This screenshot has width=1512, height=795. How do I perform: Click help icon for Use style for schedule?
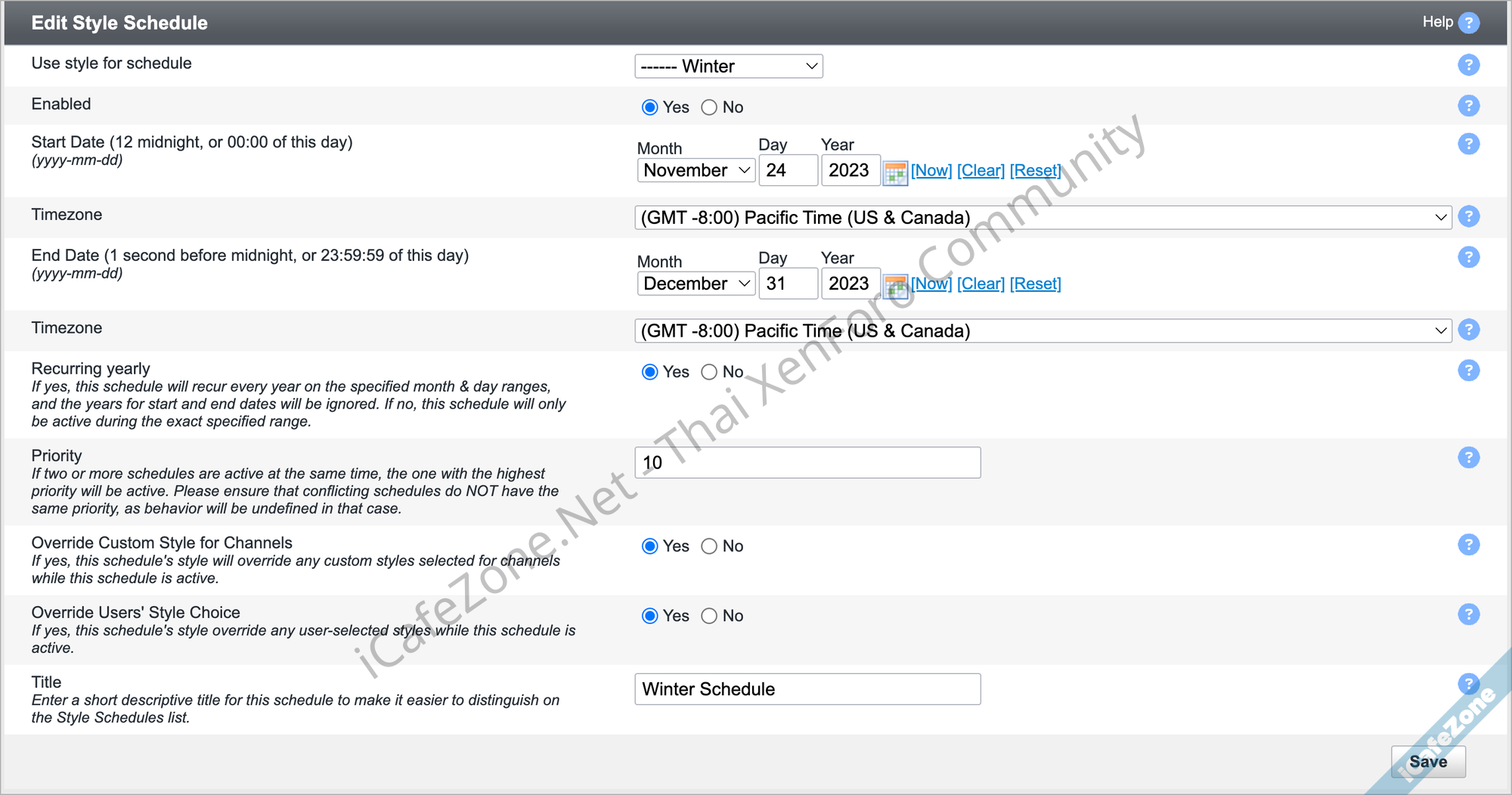point(1468,65)
